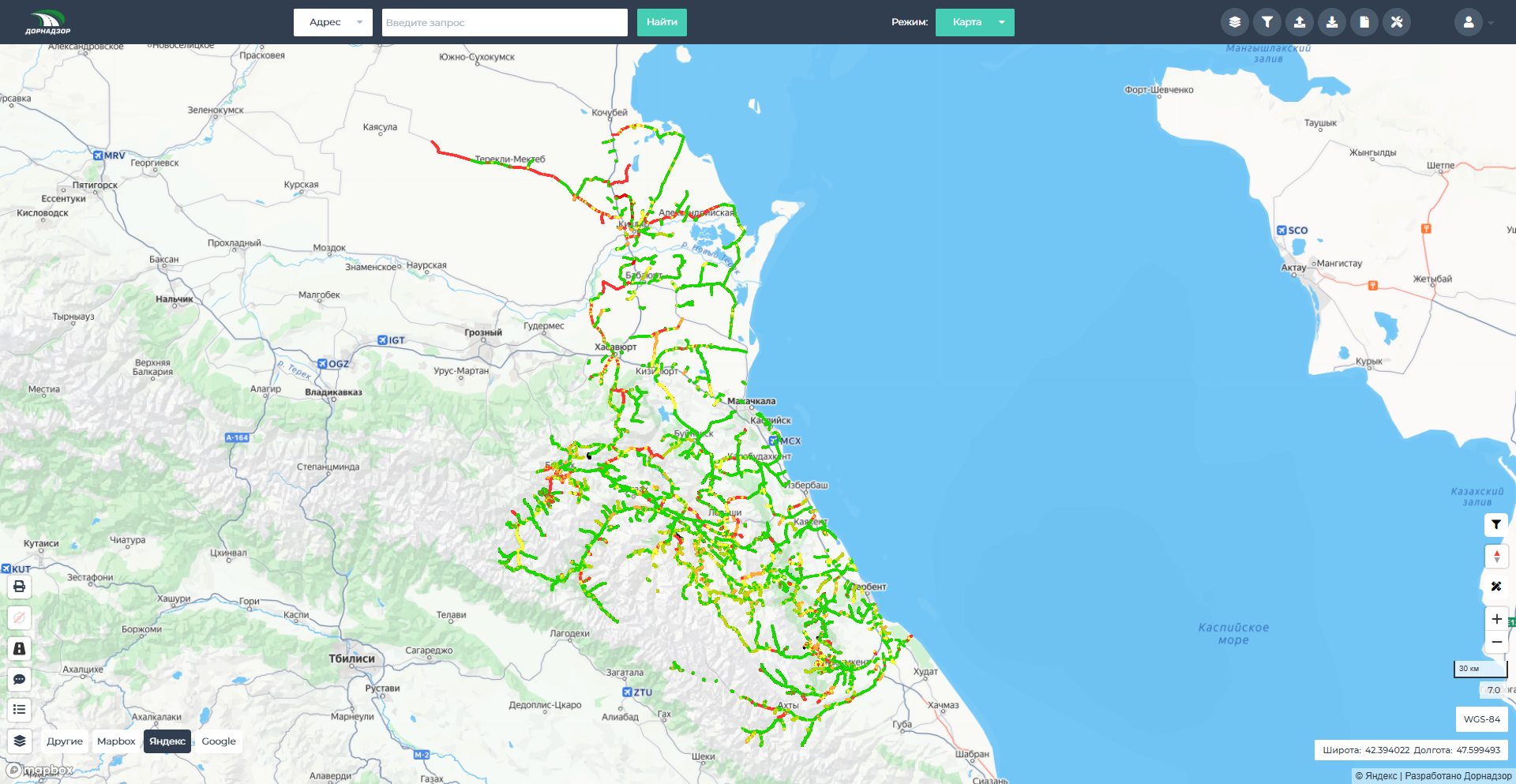
Task: Zoom in with the plus button
Action: pyautogui.click(x=1496, y=619)
